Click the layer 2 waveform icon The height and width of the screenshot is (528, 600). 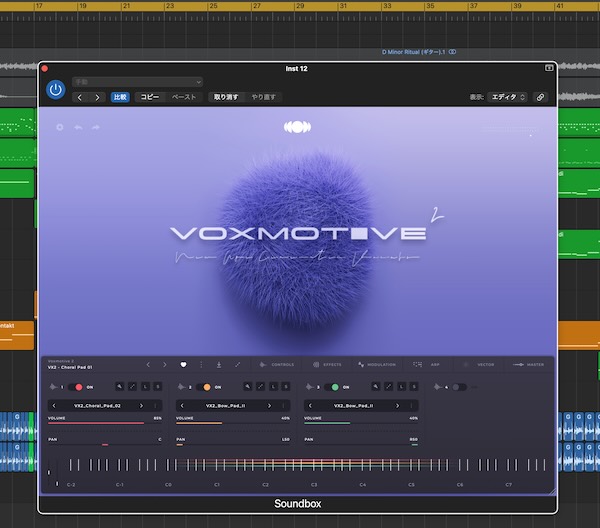coord(181,387)
